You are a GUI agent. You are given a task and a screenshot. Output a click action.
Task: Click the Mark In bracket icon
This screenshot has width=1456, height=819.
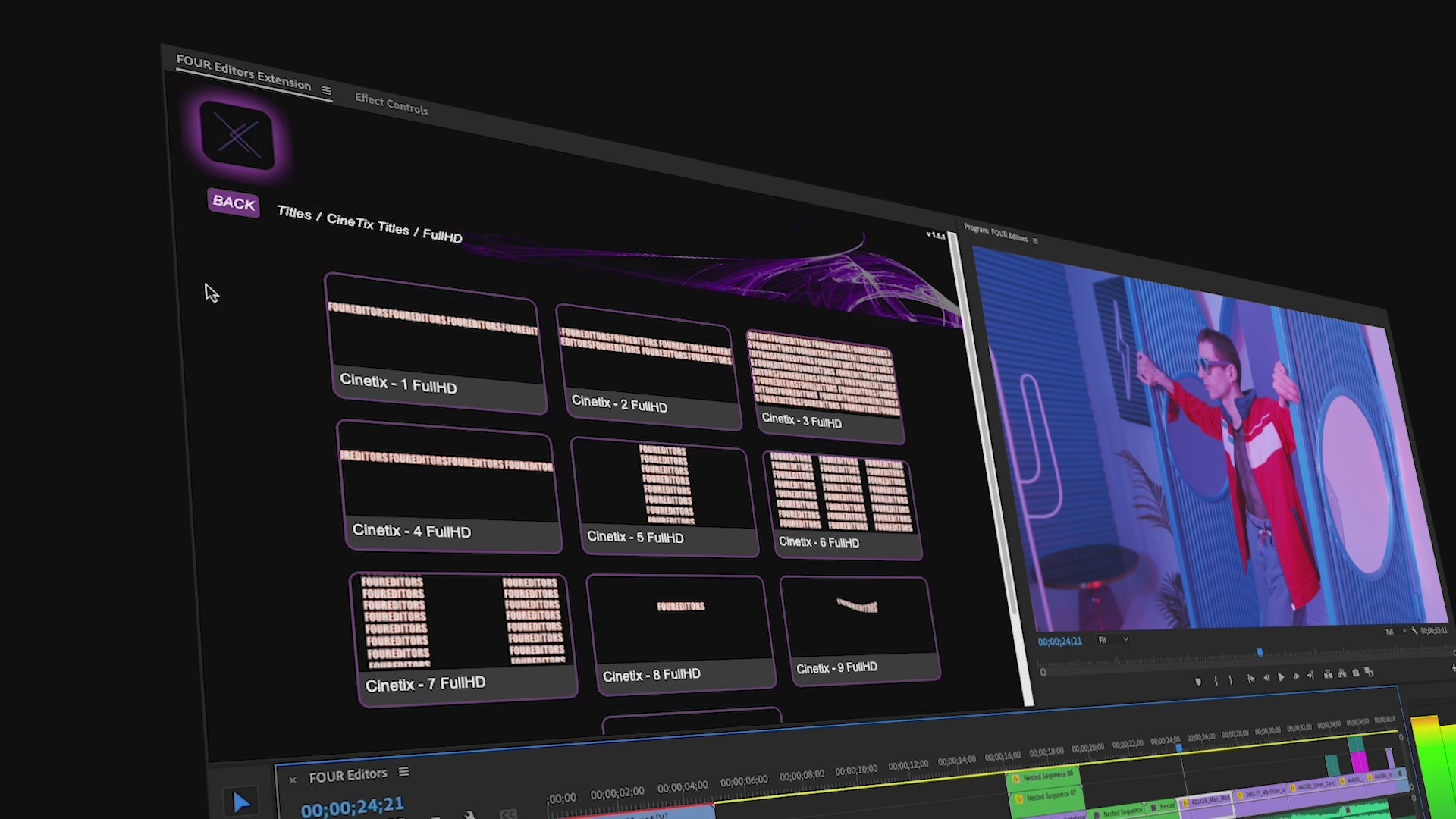[x=1216, y=680]
